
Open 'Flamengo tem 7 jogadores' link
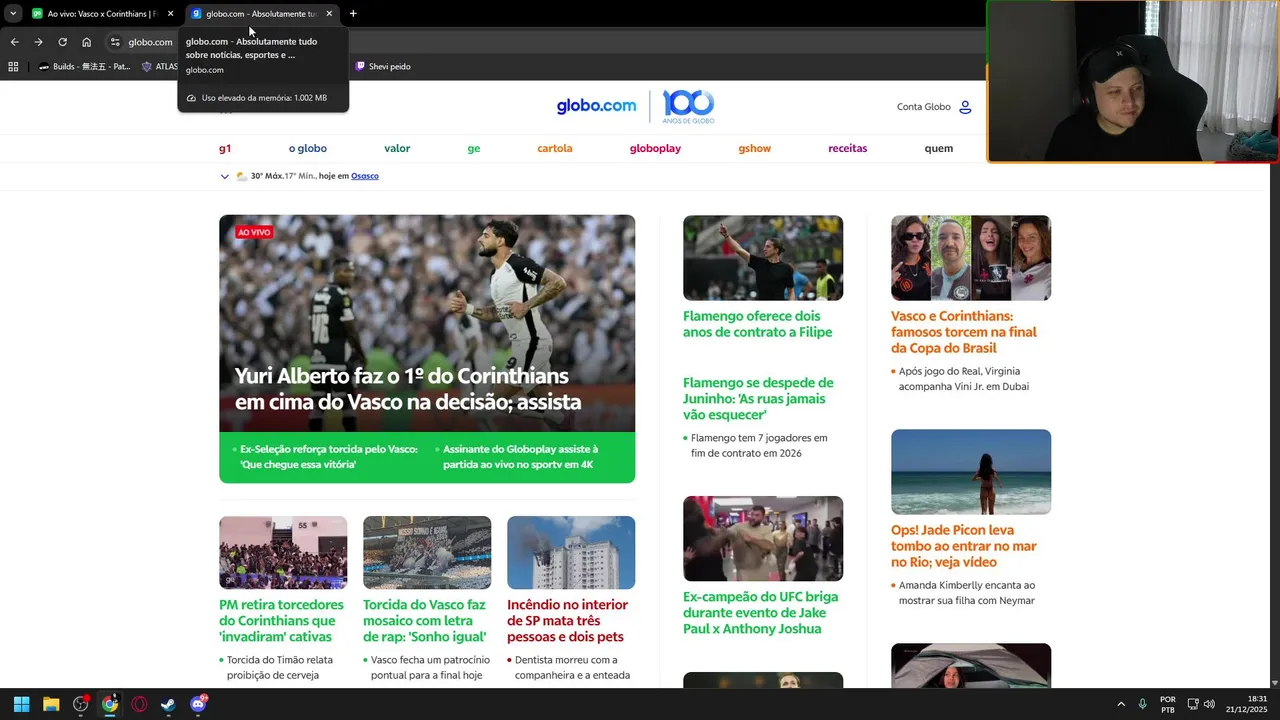pos(759,446)
